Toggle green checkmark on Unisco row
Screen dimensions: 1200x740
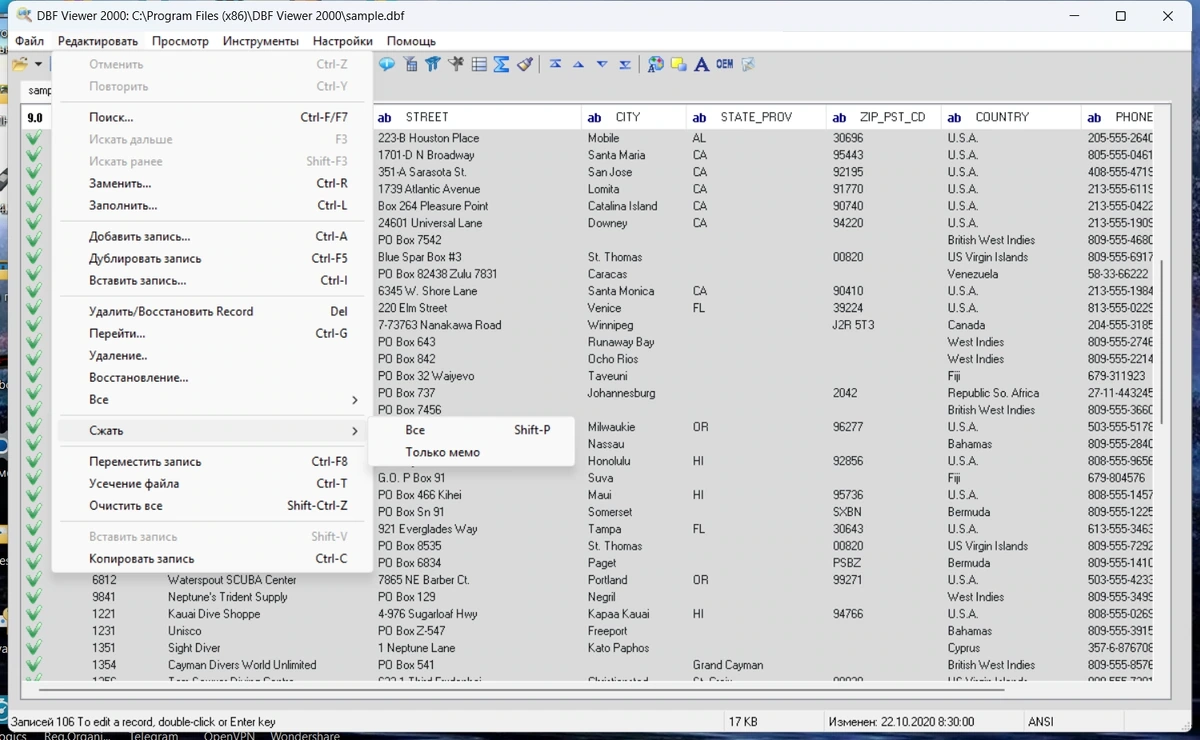[34, 631]
